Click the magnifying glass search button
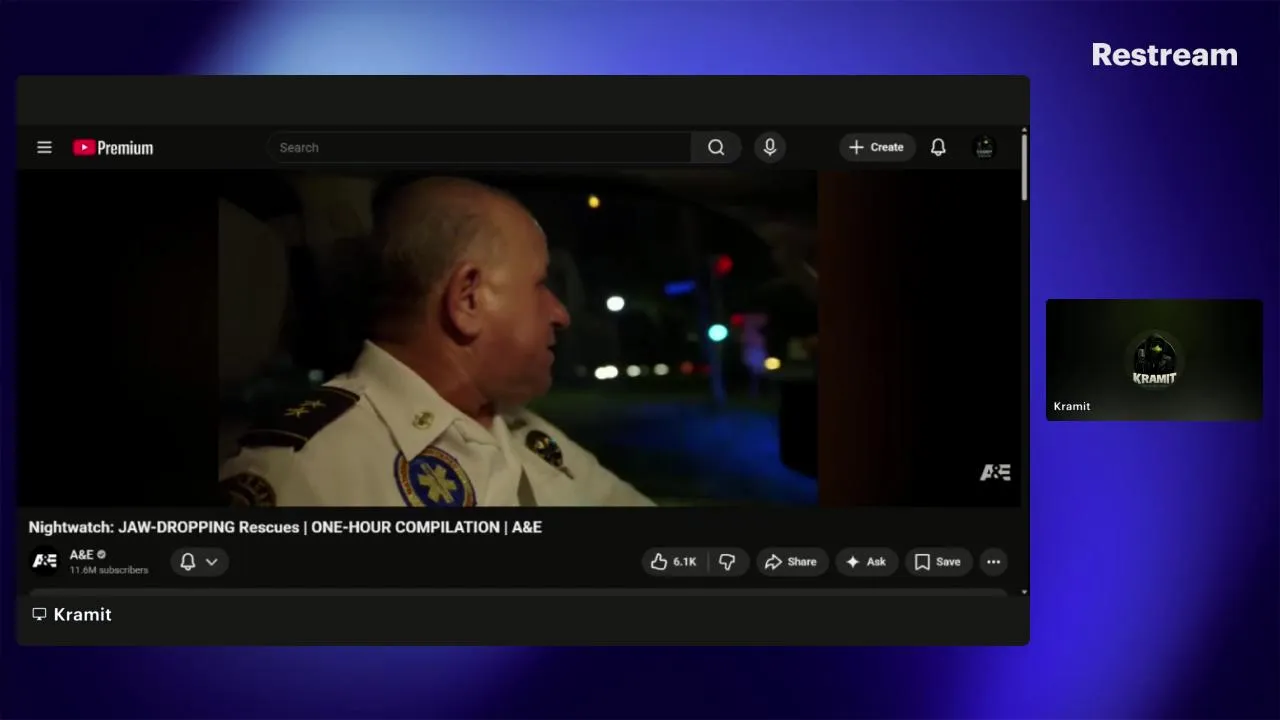The height and width of the screenshot is (720, 1280). (716, 147)
